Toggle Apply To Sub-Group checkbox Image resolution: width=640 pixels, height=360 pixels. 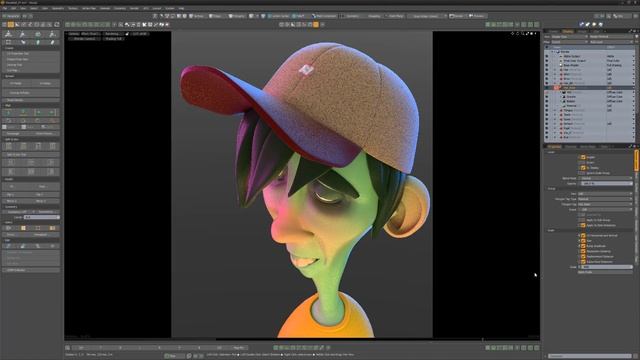(x=583, y=220)
